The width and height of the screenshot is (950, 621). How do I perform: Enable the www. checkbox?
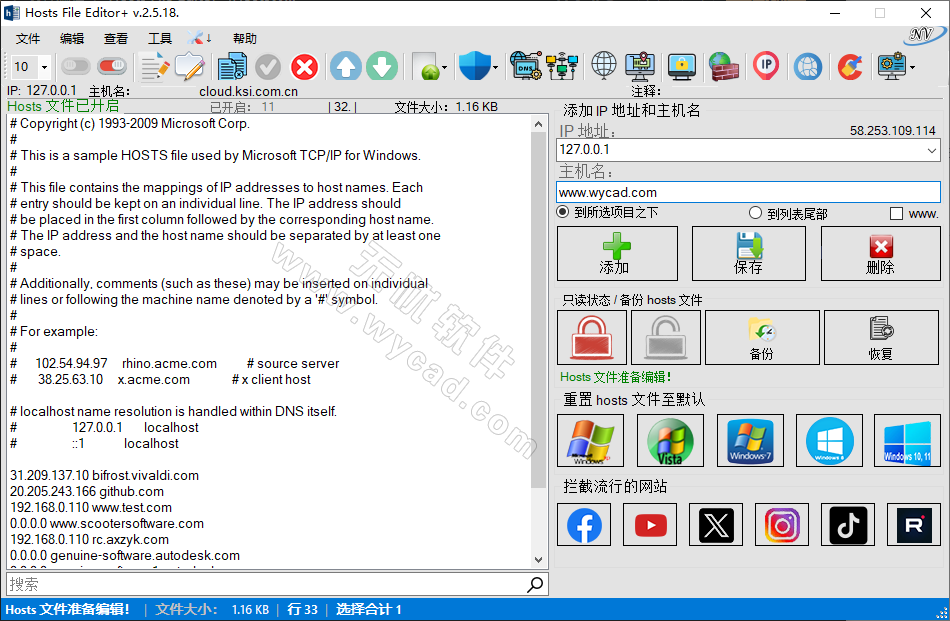click(x=897, y=213)
